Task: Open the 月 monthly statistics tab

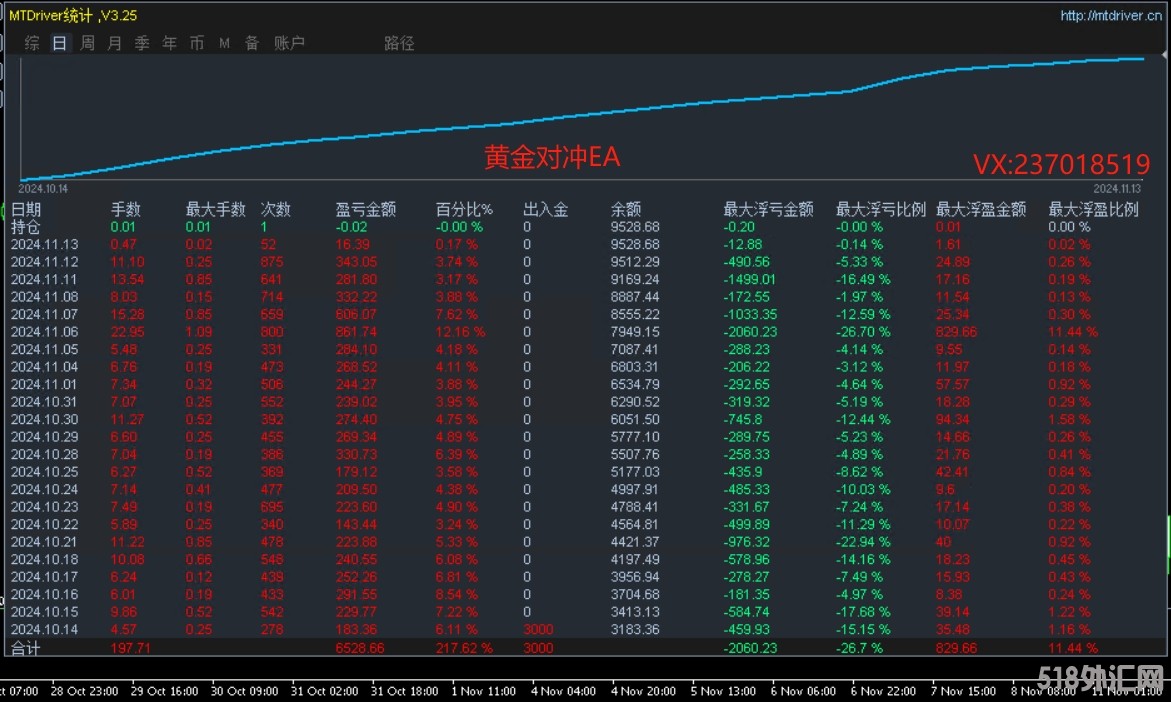Action: [114, 43]
